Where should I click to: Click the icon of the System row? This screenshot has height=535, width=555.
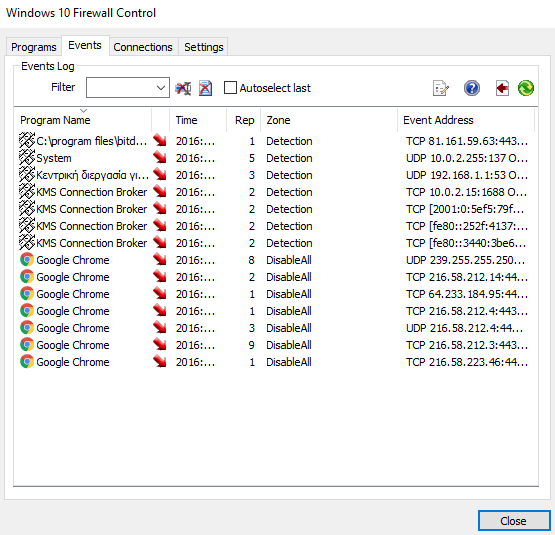pyautogui.click(x=27, y=158)
